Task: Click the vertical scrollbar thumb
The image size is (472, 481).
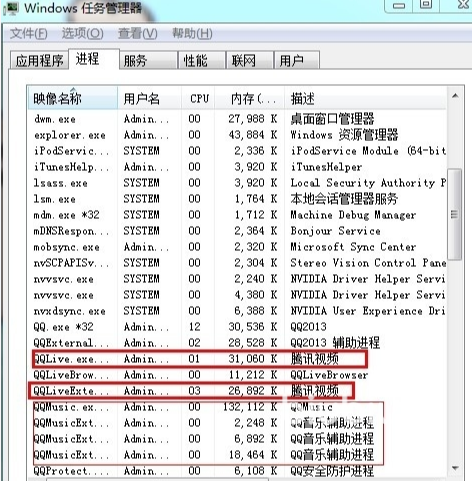Action: tap(455, 214)
